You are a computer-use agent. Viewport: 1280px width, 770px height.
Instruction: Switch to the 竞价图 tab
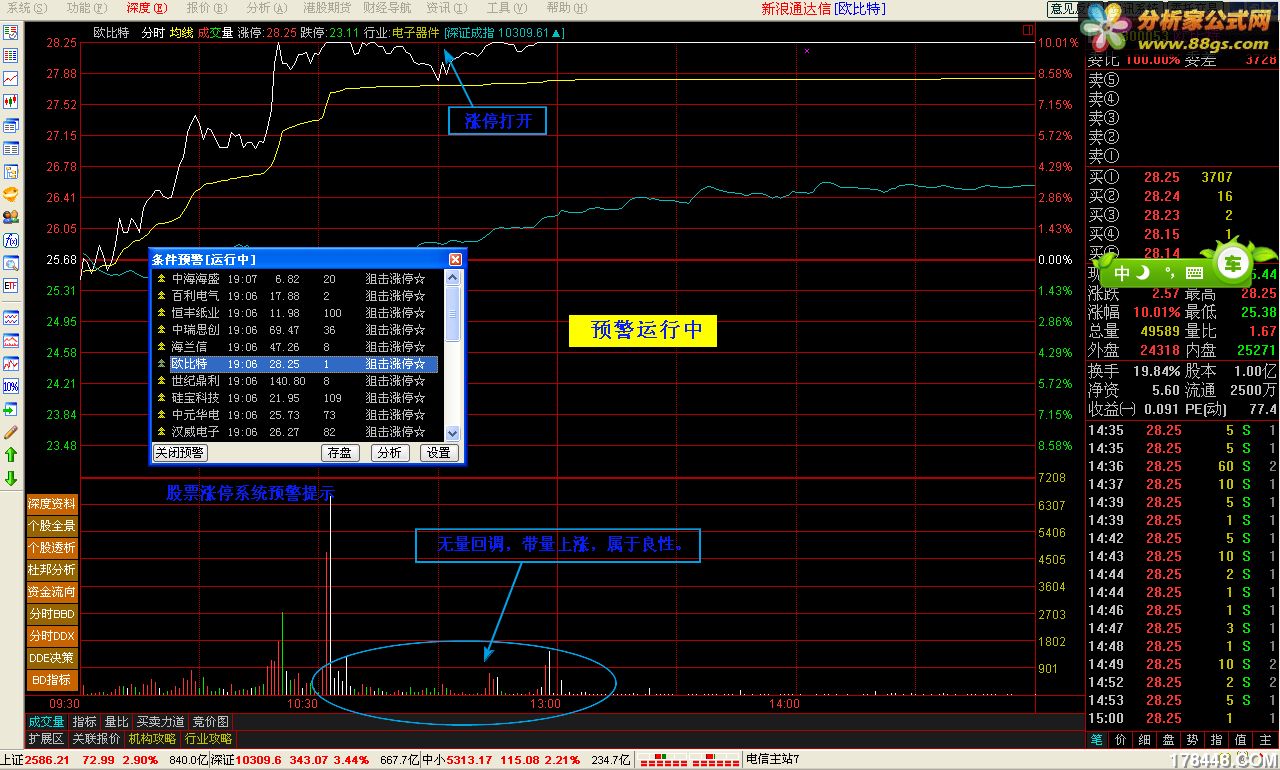tap(210, 722)
